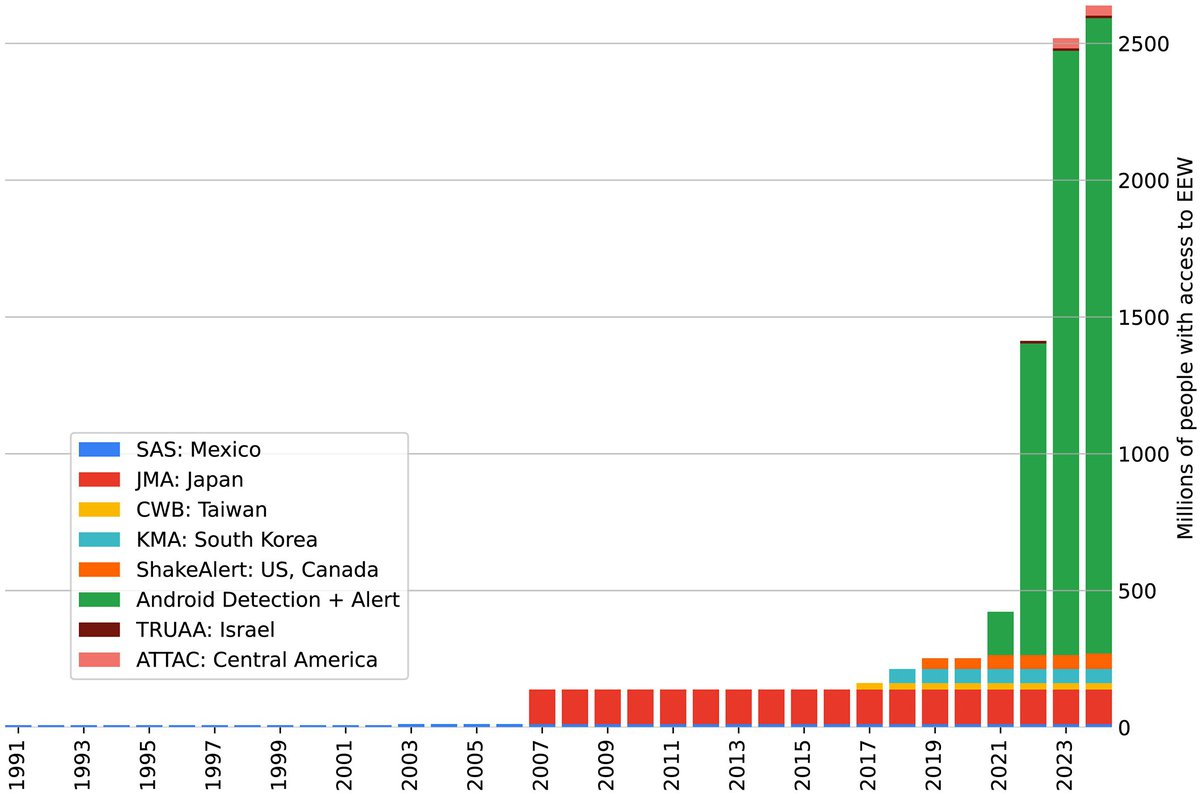Click the pink ATTAC: Central America swatch
This screenshot has height=793, width=1200.
100,660
